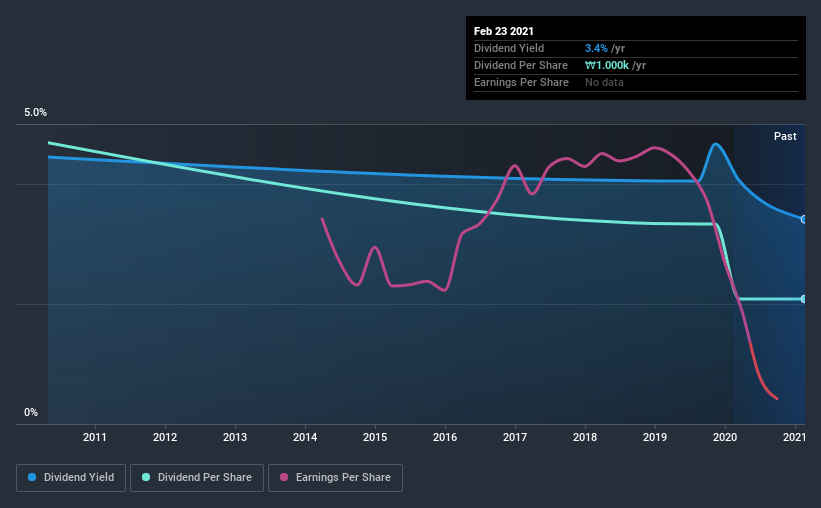Click the teal Dividend Per Share legend dot
This screenshot has height=508, width=821.
tap(146, 477)
